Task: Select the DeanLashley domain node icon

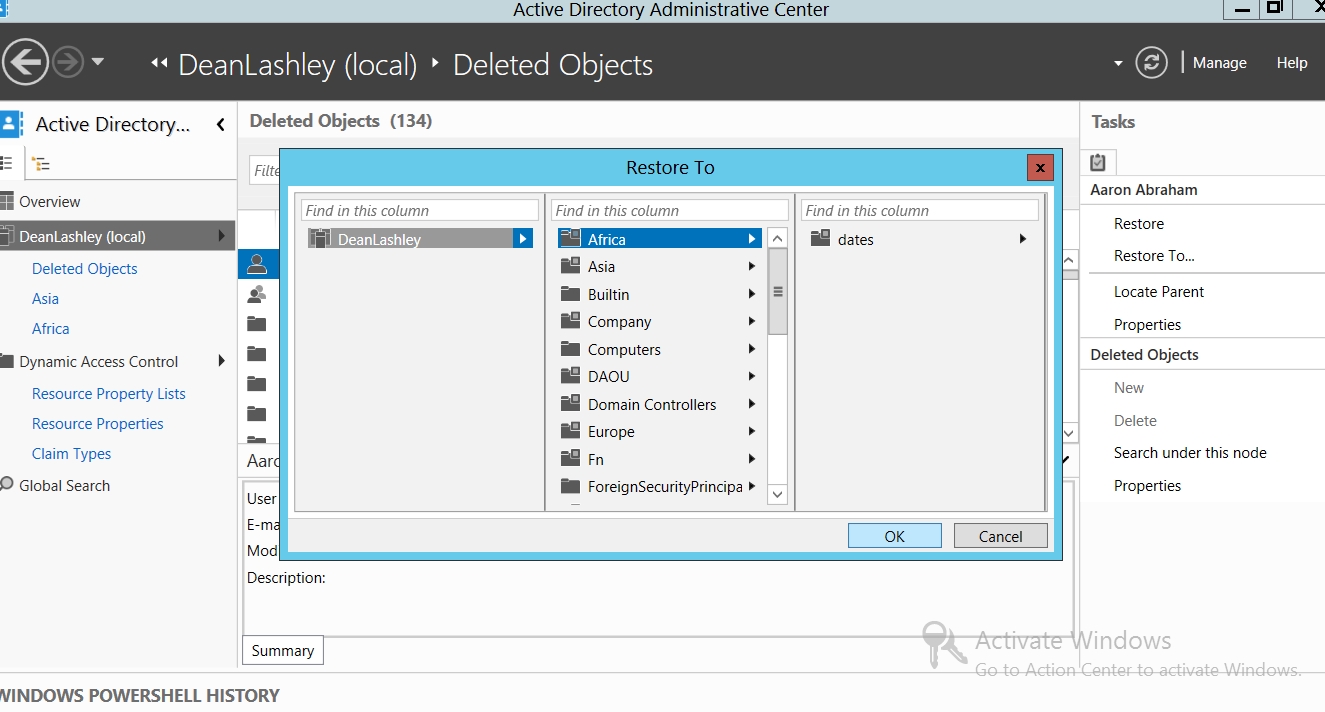Action: click(x=319, y=239)
